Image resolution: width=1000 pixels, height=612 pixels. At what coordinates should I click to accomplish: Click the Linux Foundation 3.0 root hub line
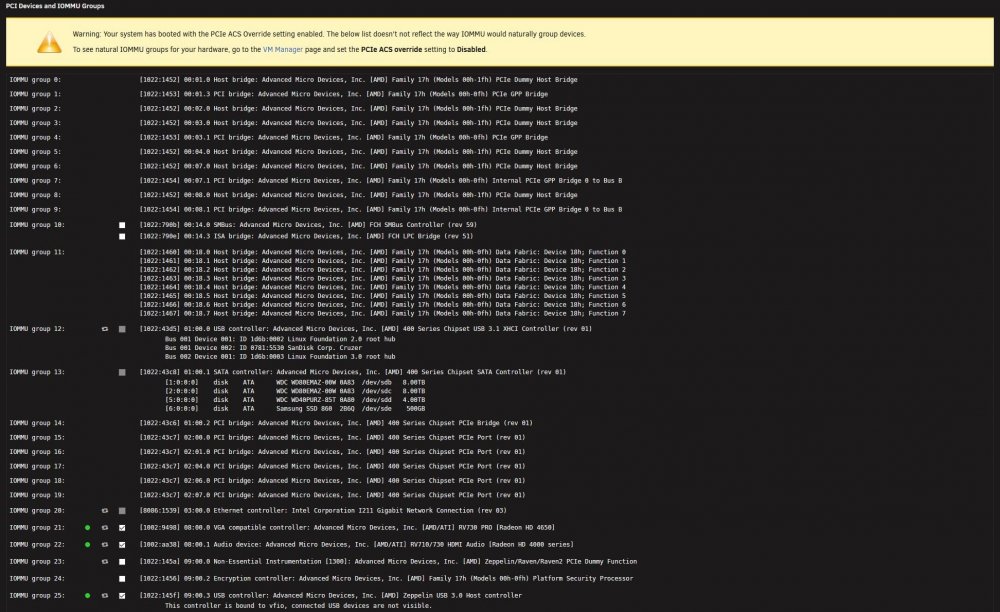[280, 357]
